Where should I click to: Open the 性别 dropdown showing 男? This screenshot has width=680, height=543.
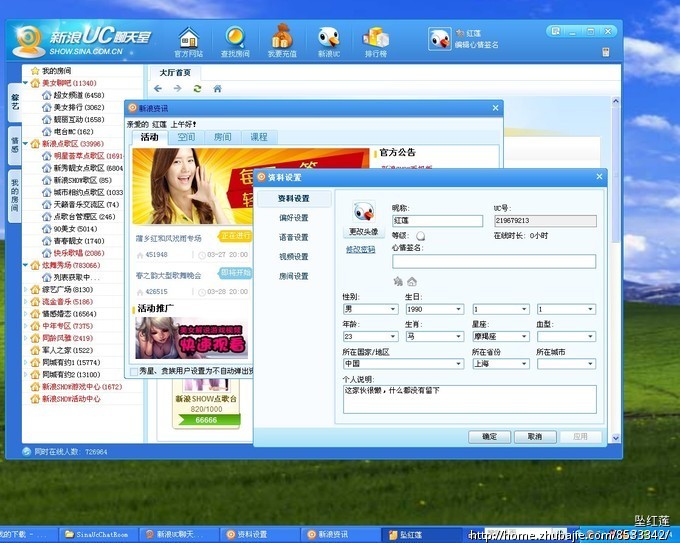tap(370, 309)
